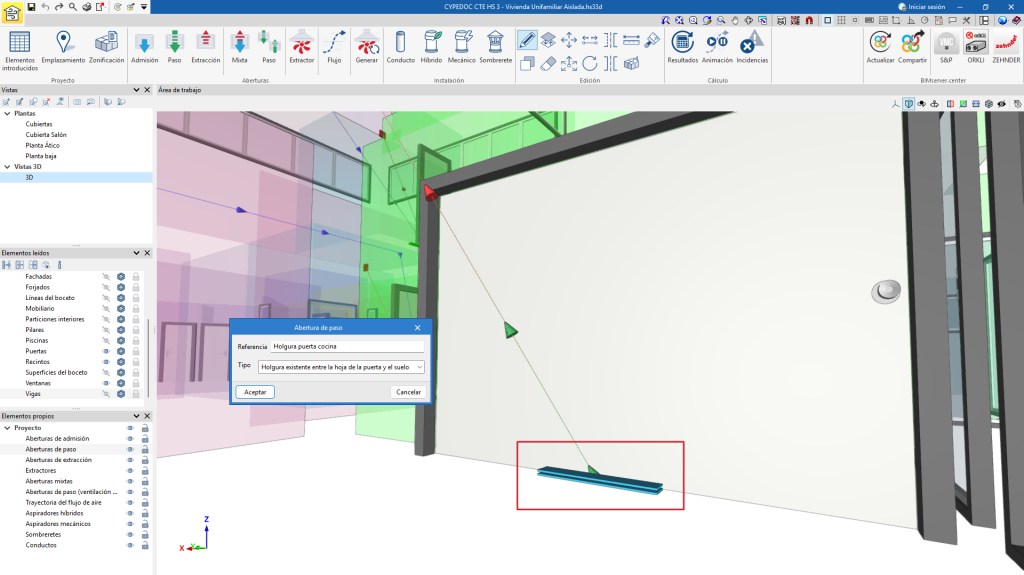Select the Mixta aperture tool
Screen dimensions: 1024x575
240,47
